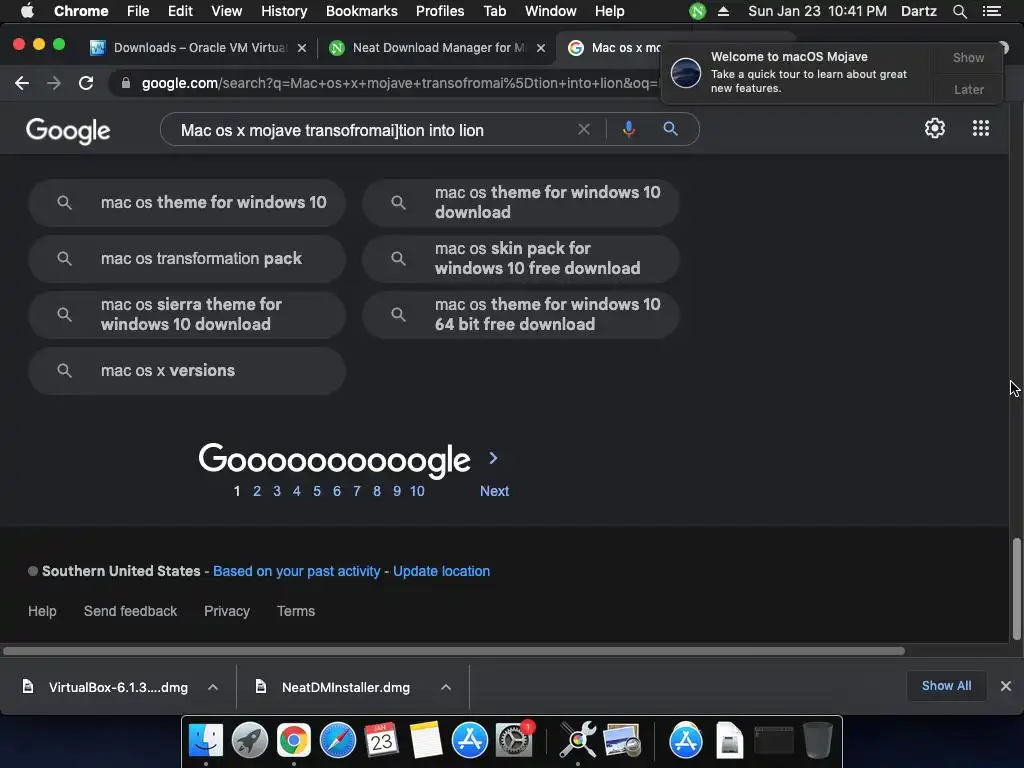
Task: Open Safari from the Dock
Action: click(x=338, y=741)
